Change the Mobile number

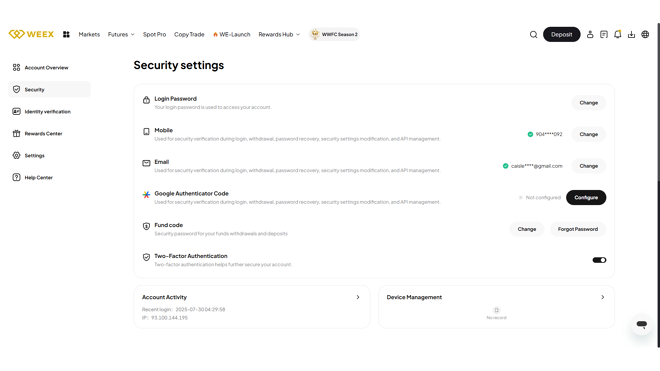pyautogui.click(x=588, y=134)
